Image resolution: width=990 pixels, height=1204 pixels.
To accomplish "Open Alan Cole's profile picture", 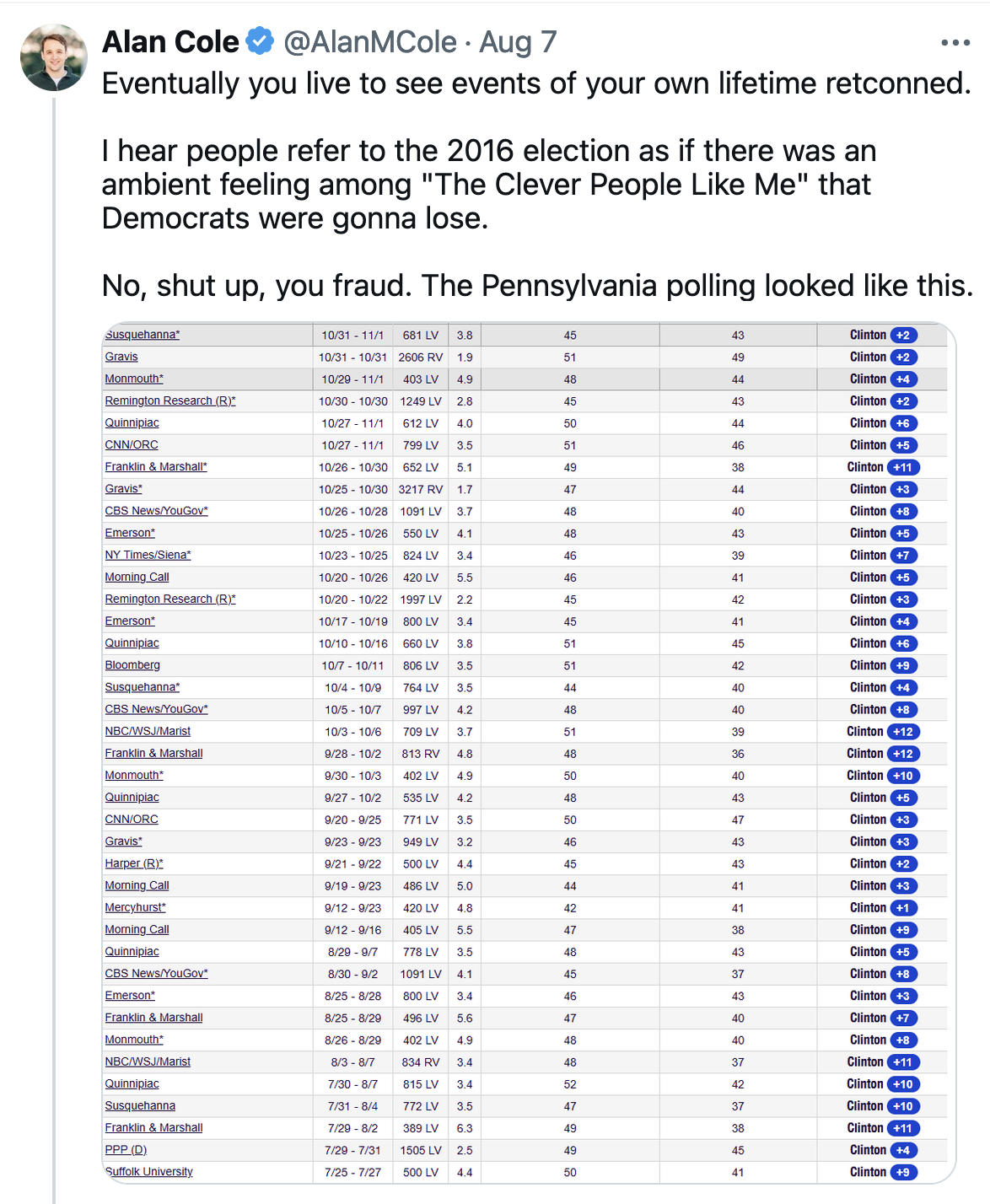I will (x=54, y=57).
